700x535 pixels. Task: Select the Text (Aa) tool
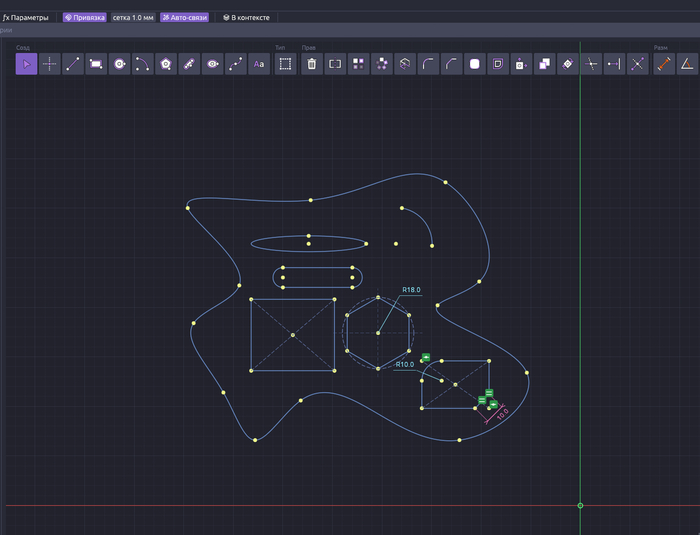click(x=259, y=64)
